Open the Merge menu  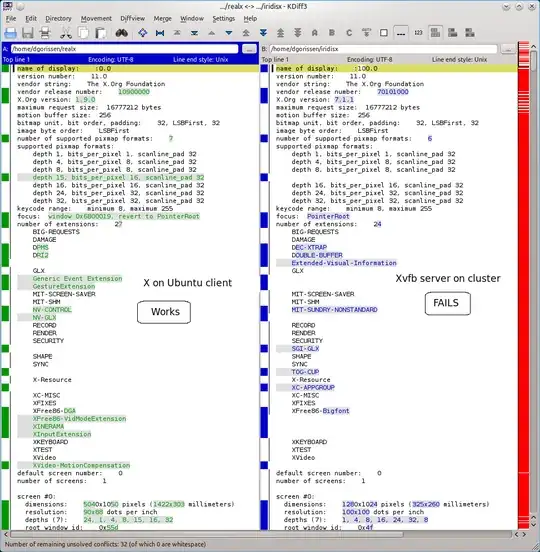[163, 18]
